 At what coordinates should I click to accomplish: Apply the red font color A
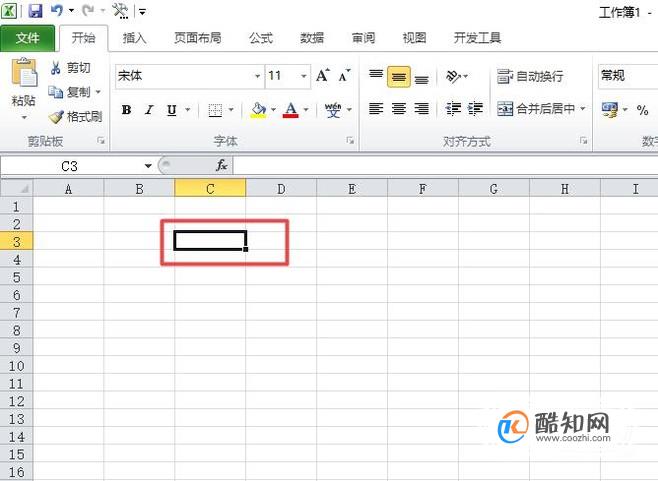291,110
